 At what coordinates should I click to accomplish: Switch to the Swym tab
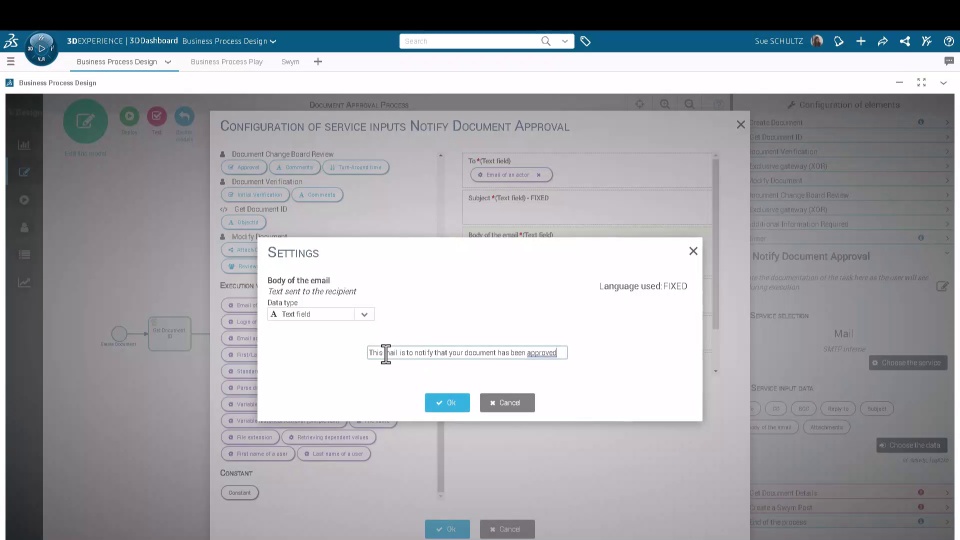click(290, 61)
